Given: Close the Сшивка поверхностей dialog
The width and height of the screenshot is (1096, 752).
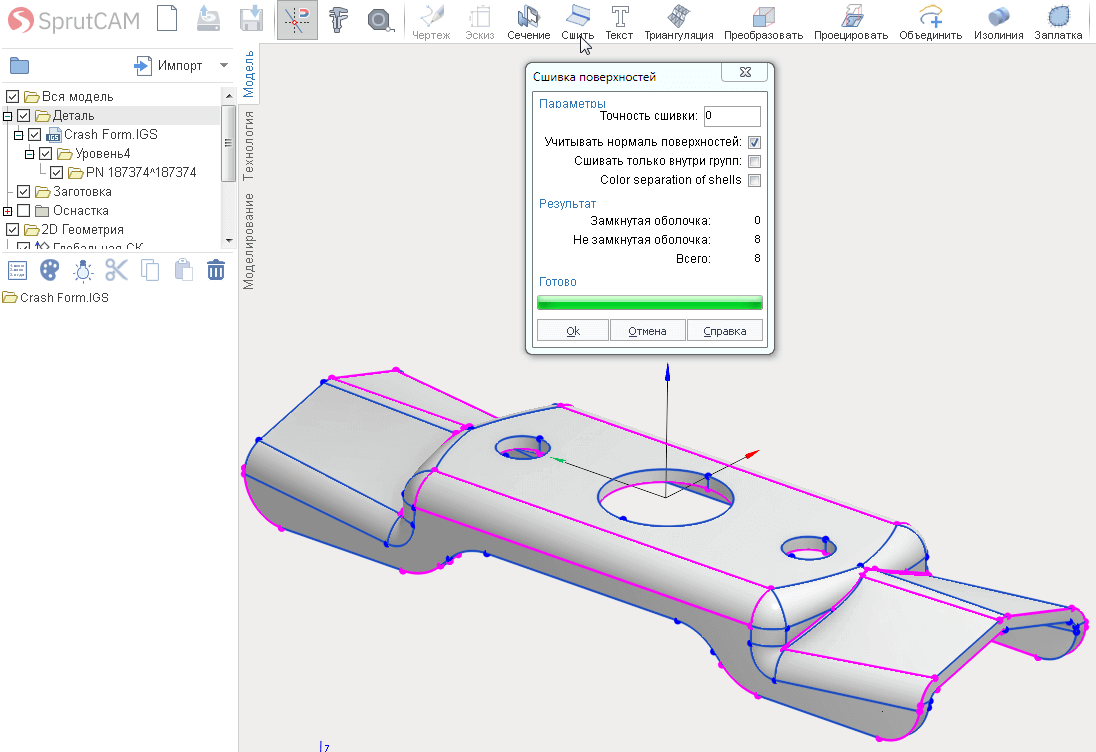Looking at the screenshot, I should pyautogui.click(x=745, y=72).
